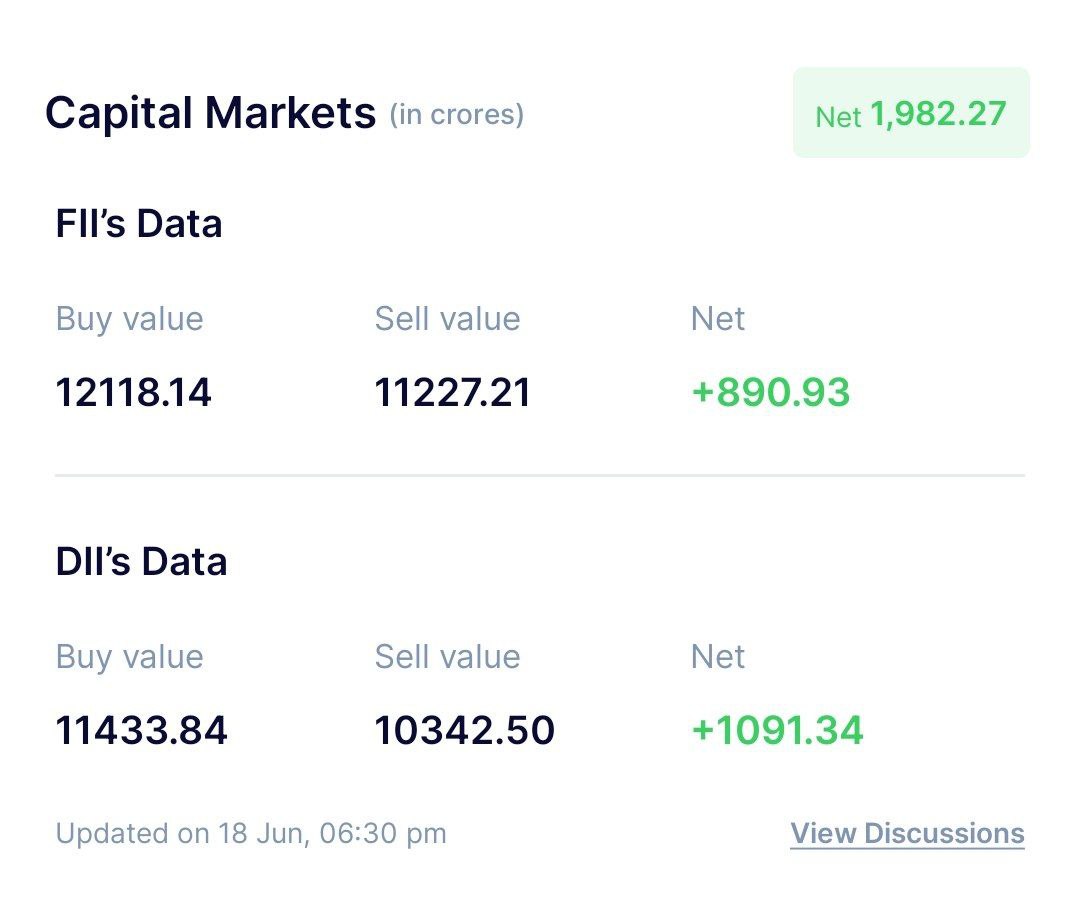The image size is (1080, 898).
Task: Click the "(in crores)" unit label
Action: tap(456, 114)
